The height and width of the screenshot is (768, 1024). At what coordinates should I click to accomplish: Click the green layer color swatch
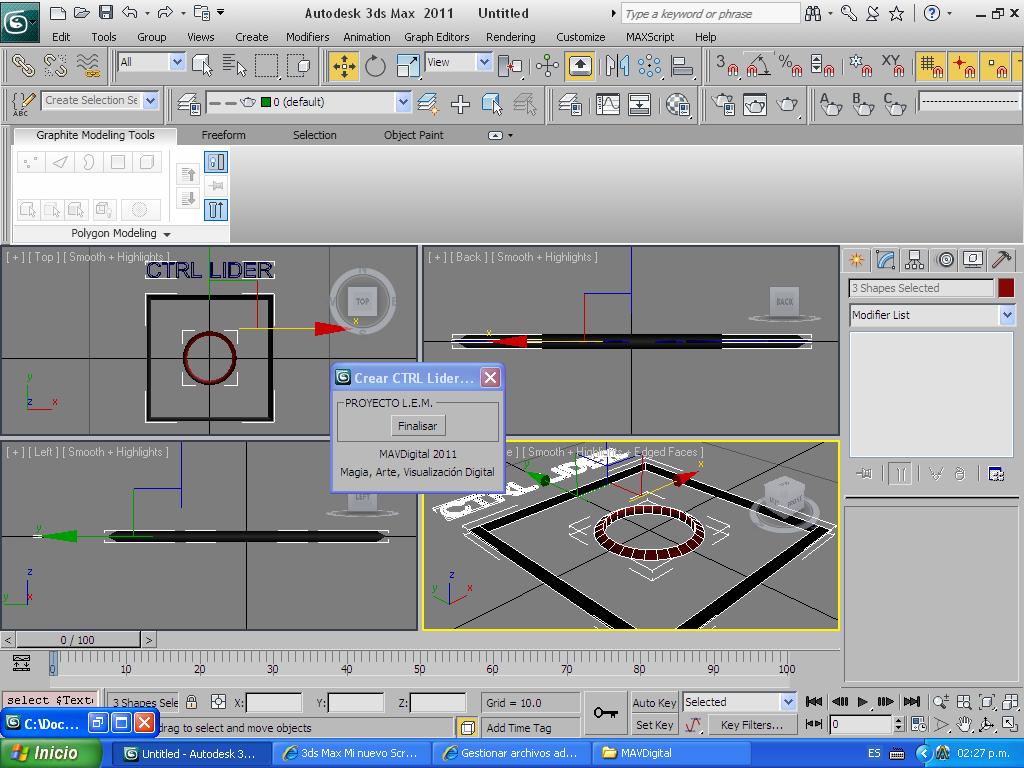click(266, 102)
